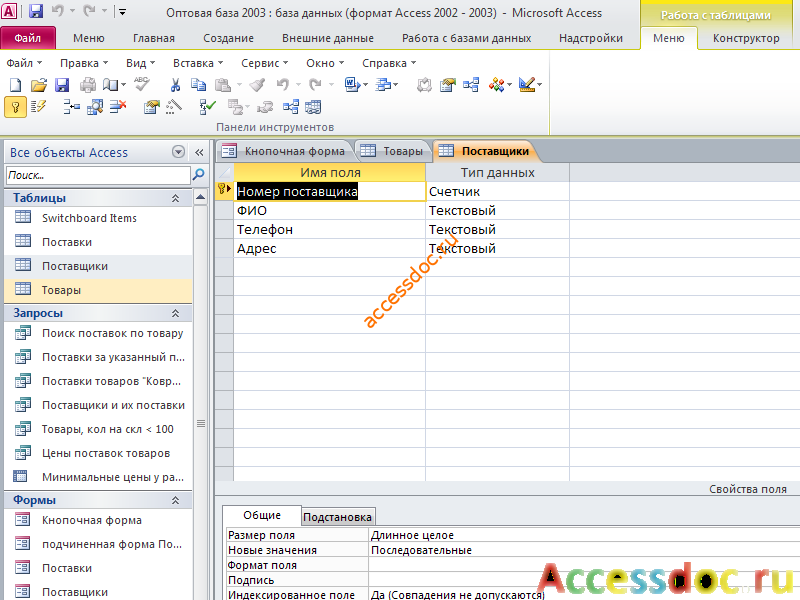Click the New database icon in the toolbar
Screen dimensions: 800x600
pyautogui.click(x=16, y=85)
